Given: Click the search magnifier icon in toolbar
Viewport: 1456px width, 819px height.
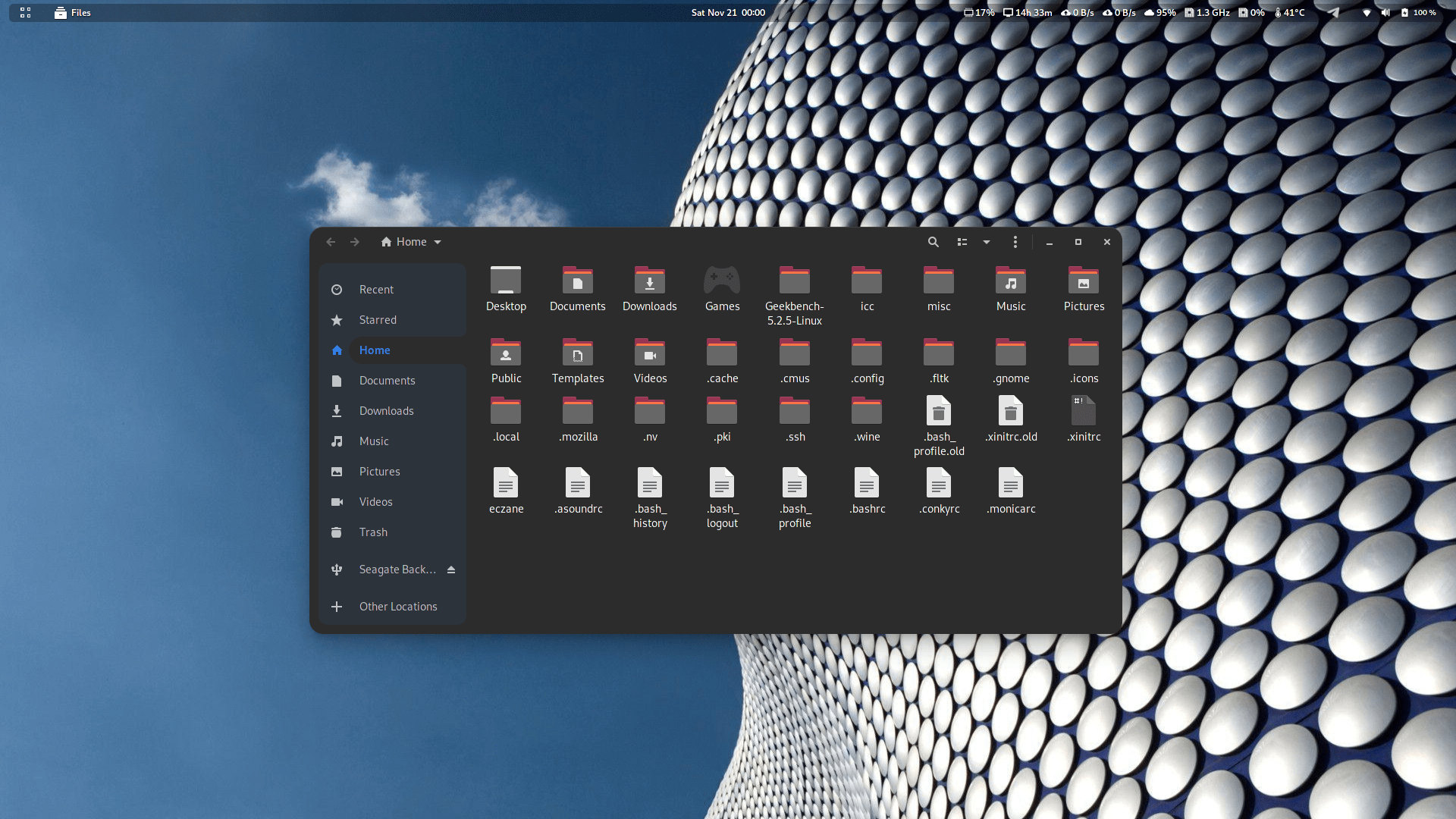Looking at the screenshot, I should [x=933, y=242].
